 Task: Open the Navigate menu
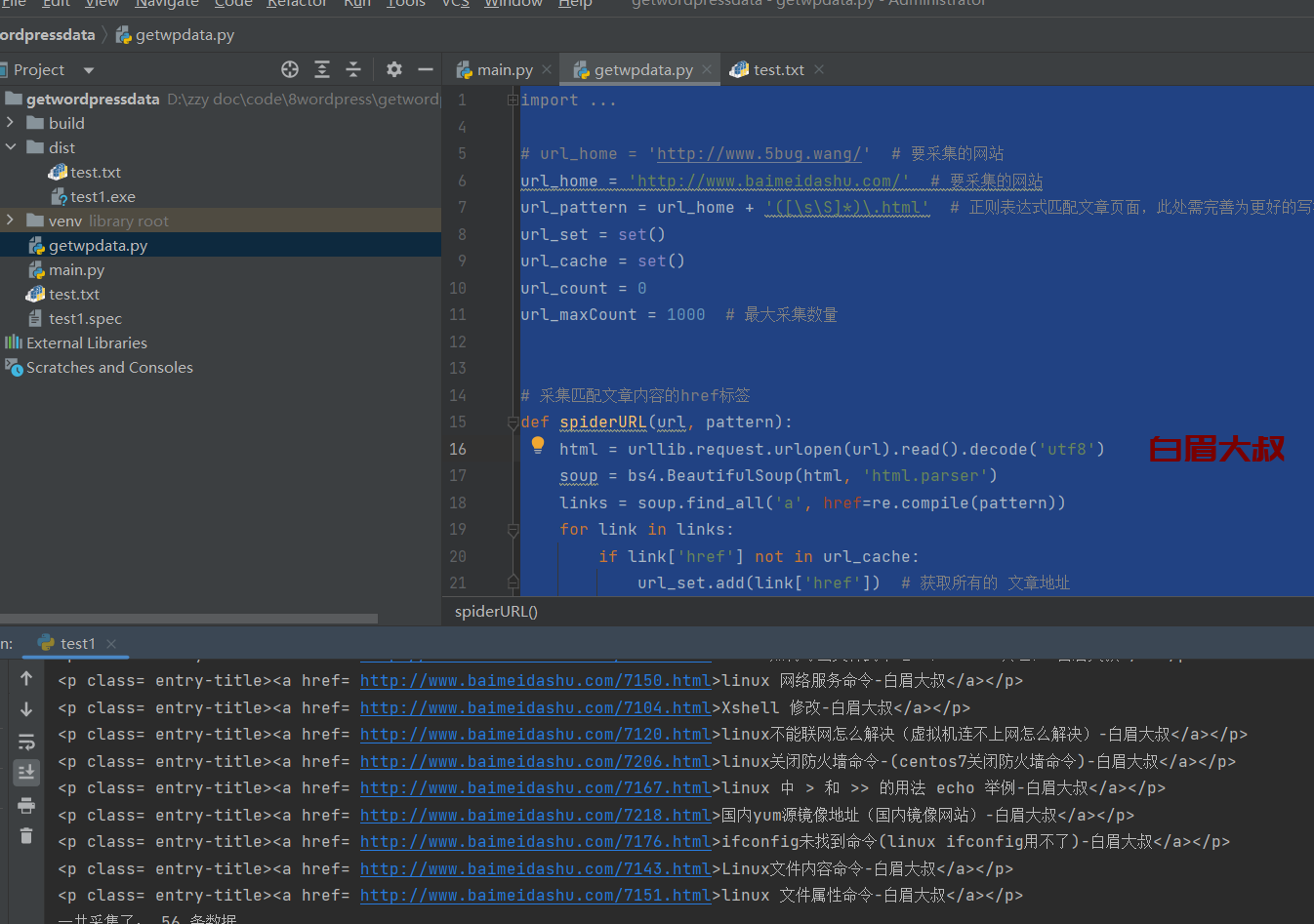167,4
